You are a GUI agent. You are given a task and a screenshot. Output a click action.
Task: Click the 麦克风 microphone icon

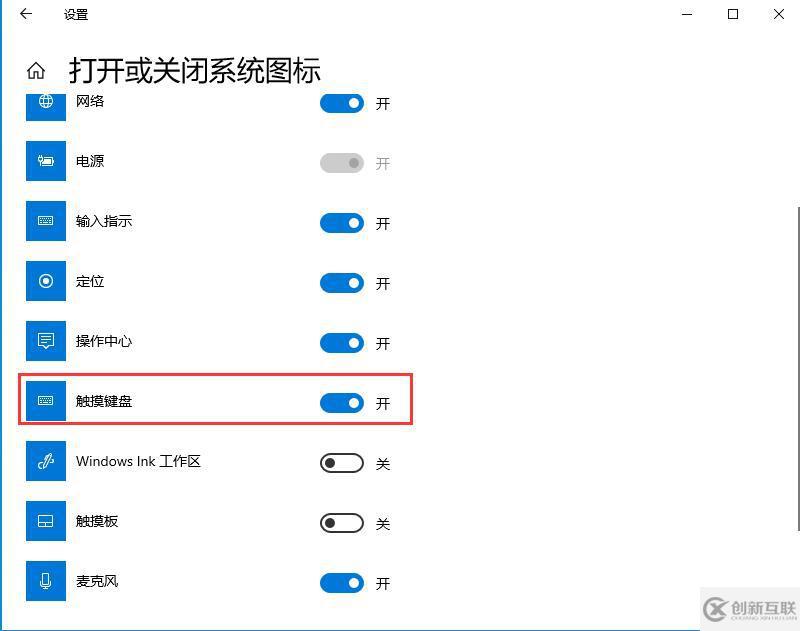point(46,581)
